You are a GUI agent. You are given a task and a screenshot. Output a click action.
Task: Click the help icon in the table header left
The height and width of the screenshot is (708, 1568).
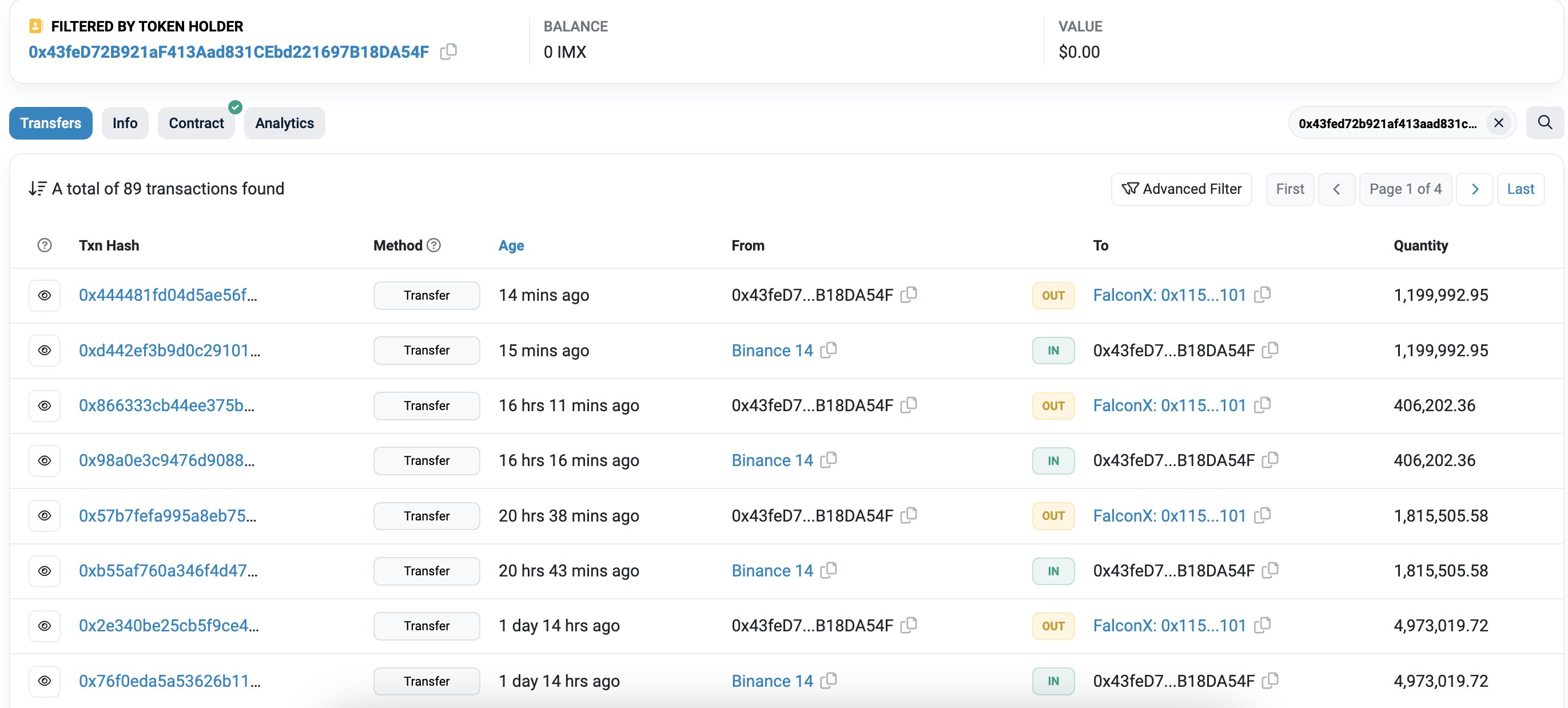[x=45, y=245]
